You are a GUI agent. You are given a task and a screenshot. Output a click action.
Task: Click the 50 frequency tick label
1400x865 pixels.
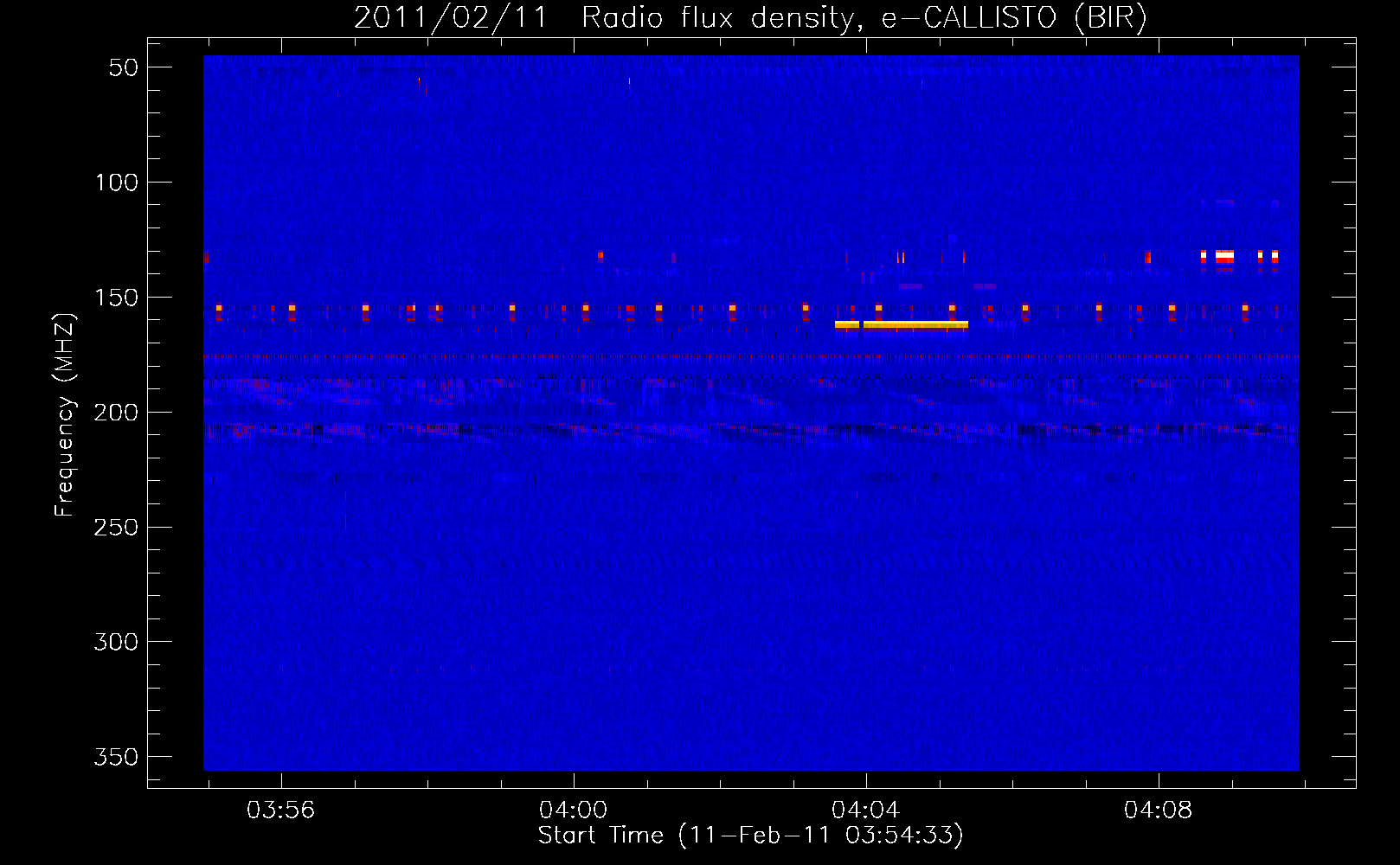(124, 67)
